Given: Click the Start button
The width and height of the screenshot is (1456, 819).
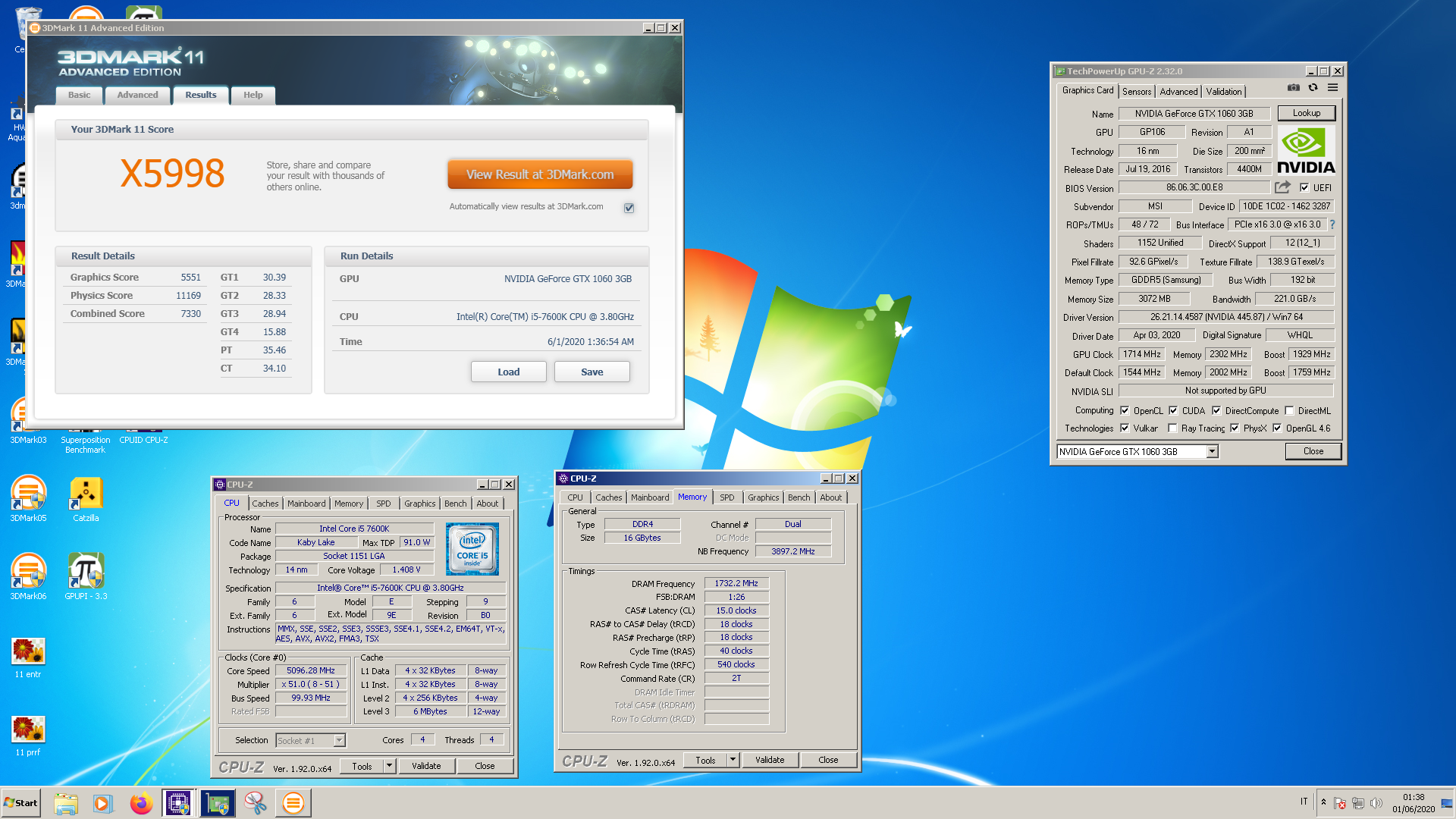Looking at the screenshot, I should tap(20, 803).
